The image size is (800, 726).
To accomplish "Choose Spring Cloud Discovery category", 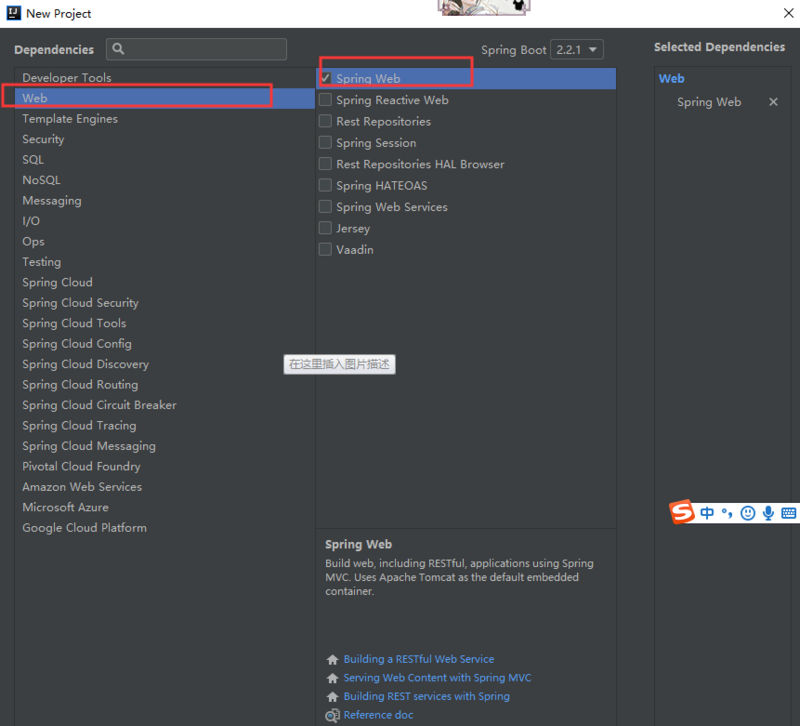I will (165, 364).
